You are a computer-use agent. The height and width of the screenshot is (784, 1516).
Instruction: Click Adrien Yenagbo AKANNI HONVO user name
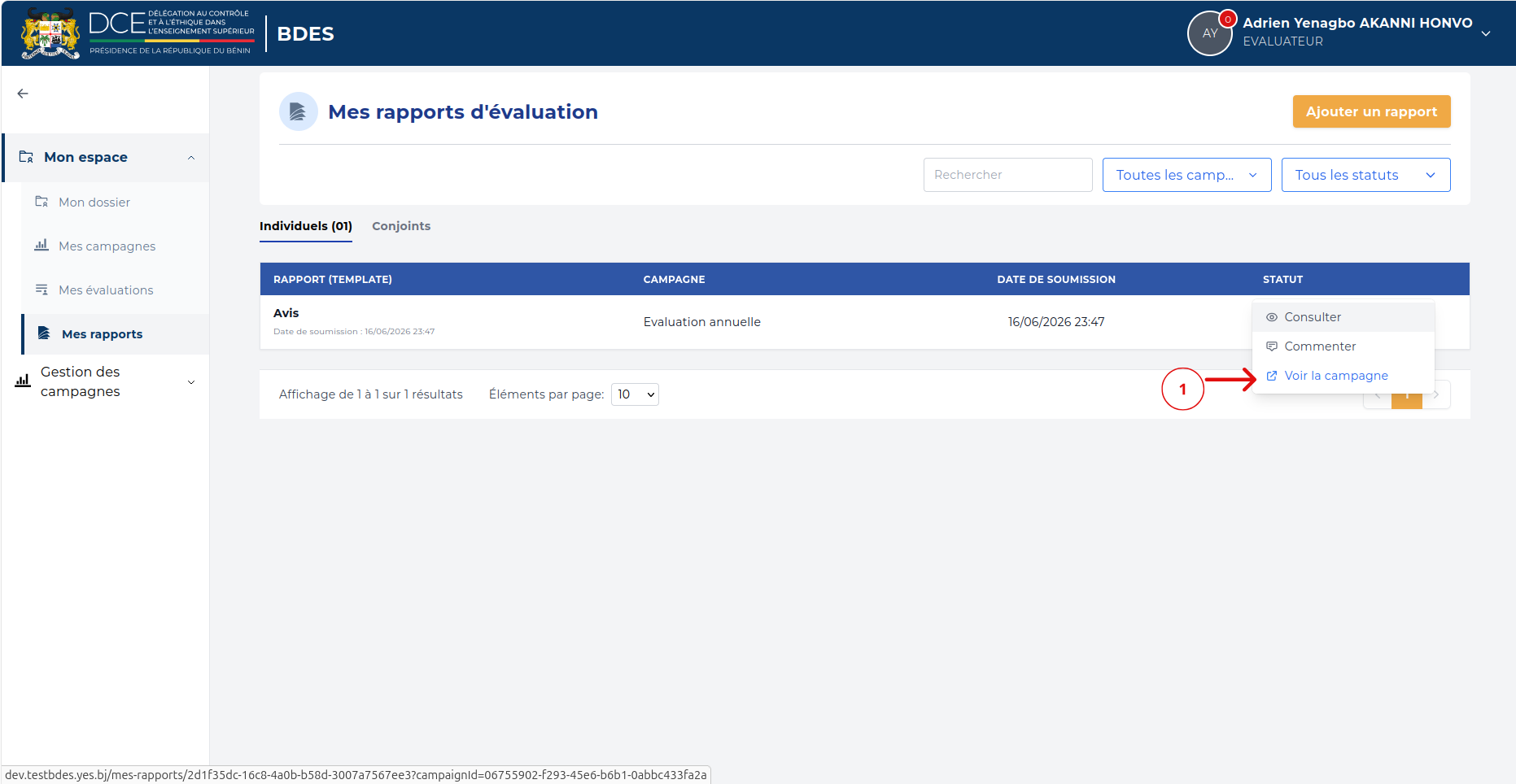1357,23
